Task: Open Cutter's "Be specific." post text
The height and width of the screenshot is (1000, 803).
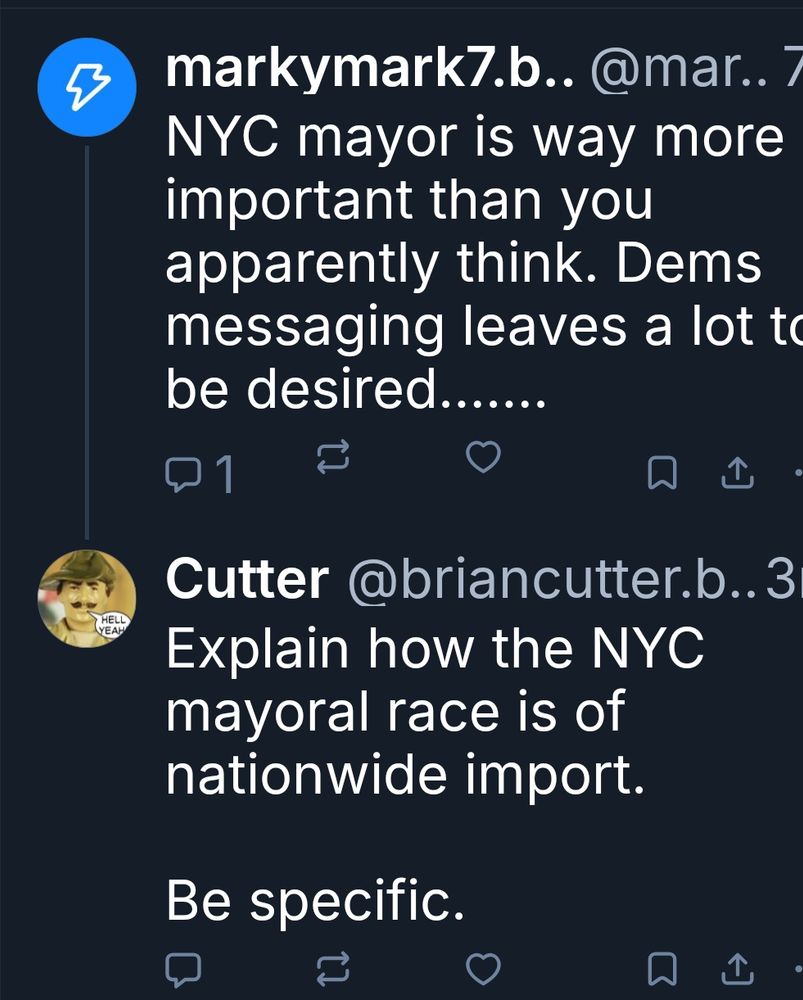Action: 315,902
